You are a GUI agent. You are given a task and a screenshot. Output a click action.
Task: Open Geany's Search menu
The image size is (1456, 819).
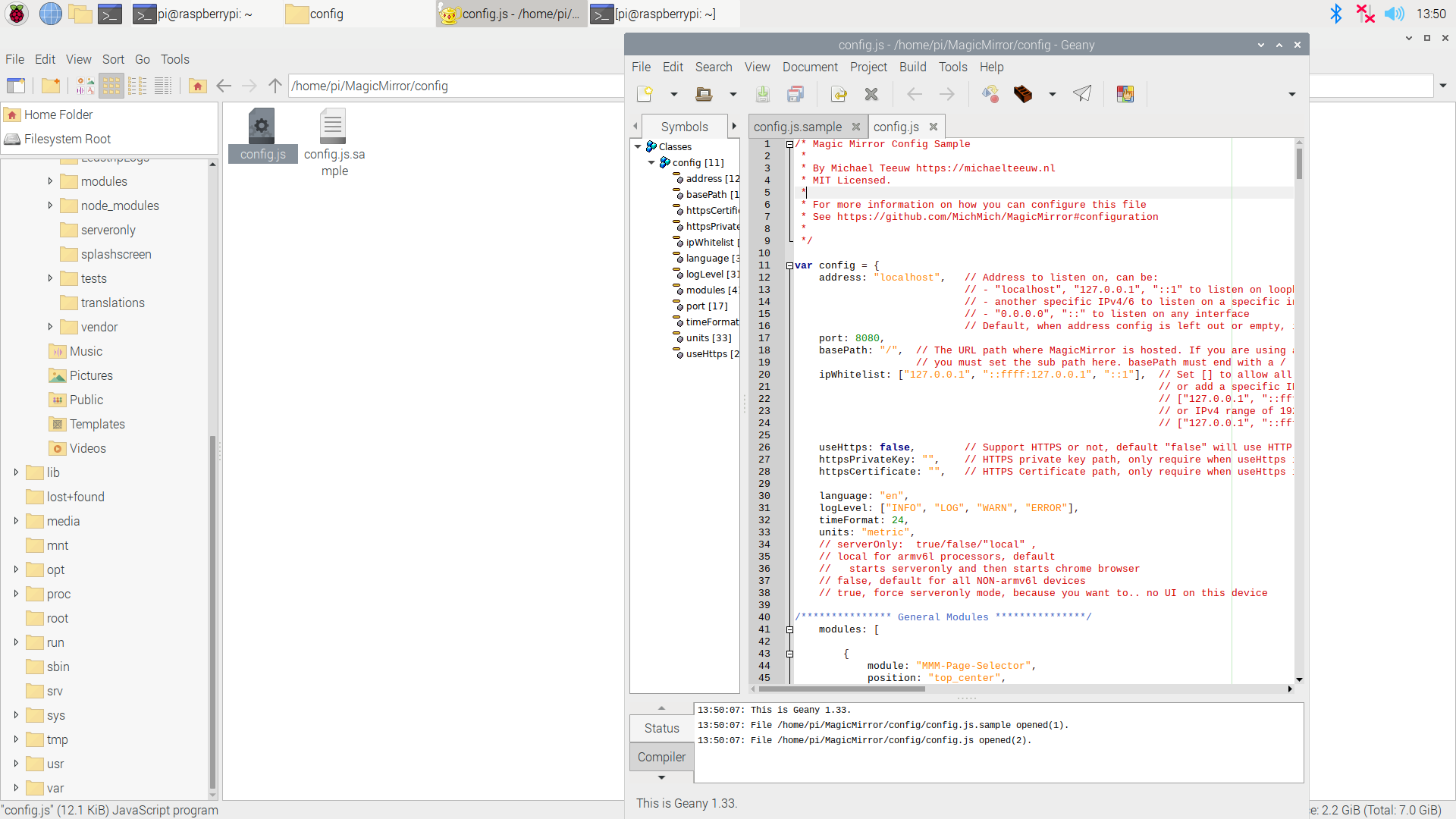coord(714,67)
